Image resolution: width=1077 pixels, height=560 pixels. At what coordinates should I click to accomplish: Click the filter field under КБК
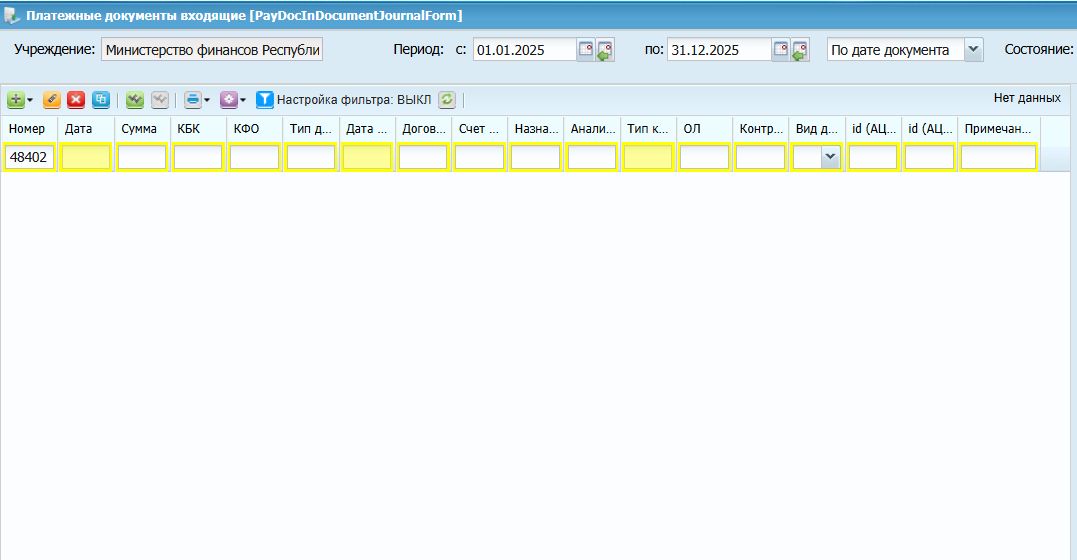198,157
